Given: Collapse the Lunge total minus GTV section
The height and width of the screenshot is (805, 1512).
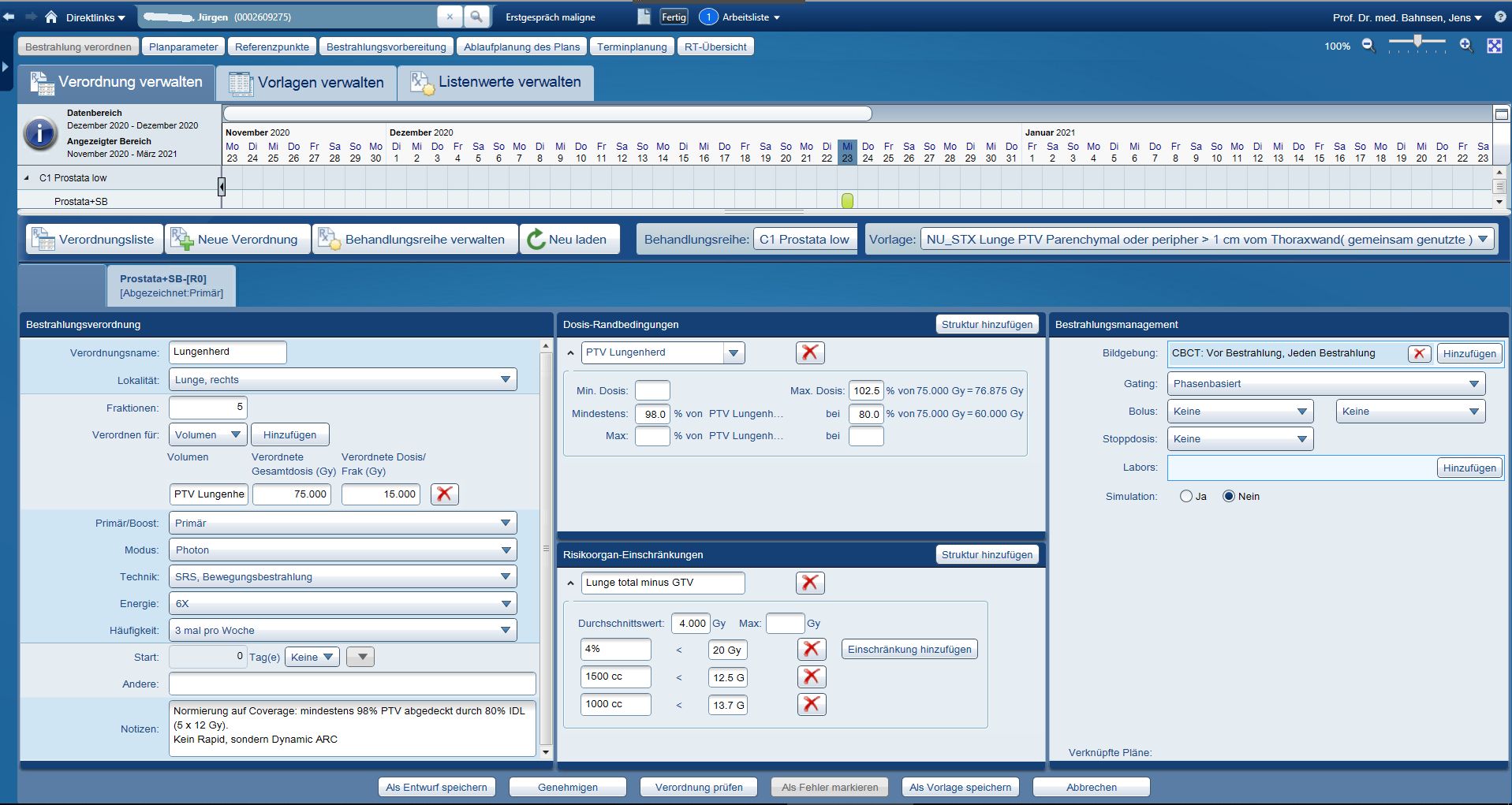Looking at the screenshot, I should pyautogui.click(x=570, y=583).
